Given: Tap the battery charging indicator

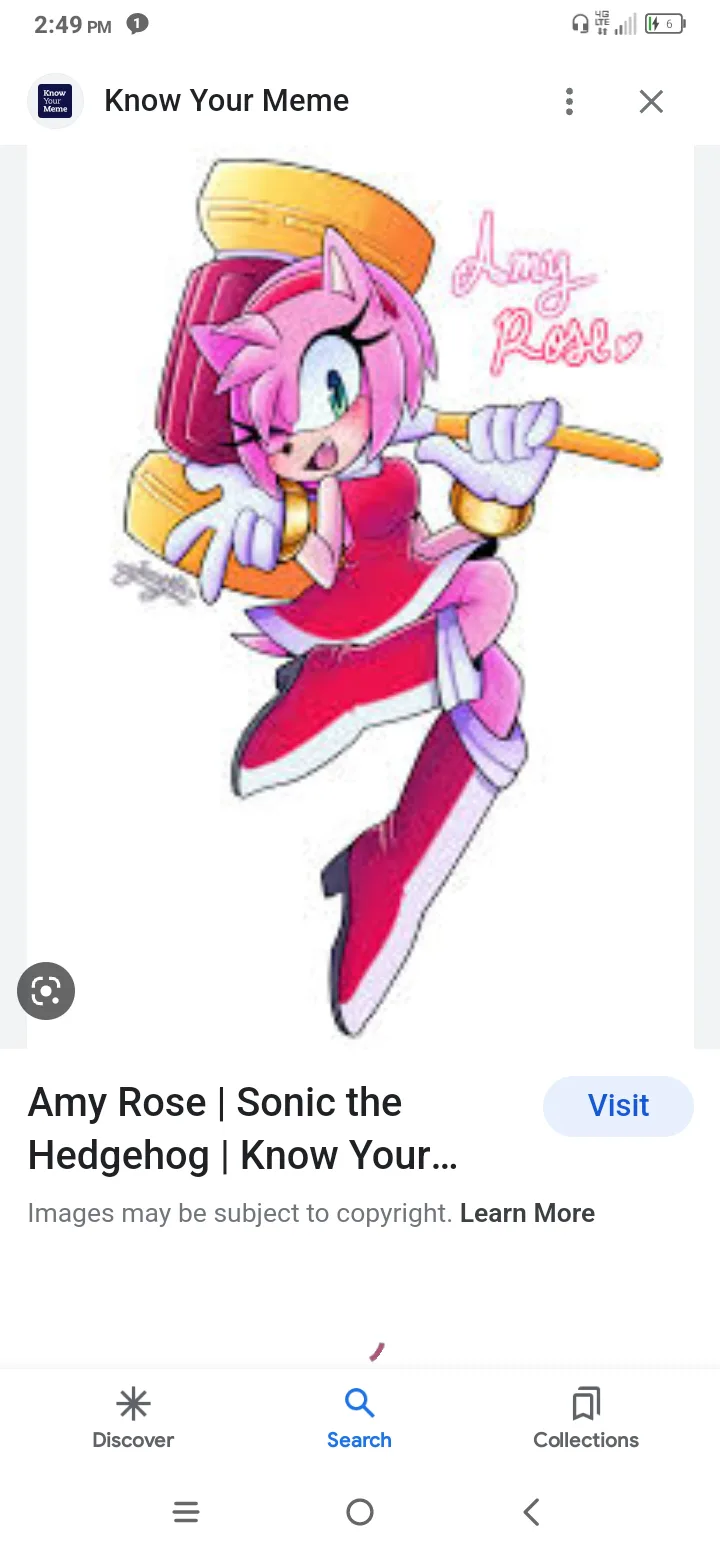Looking at the screenshot, I should tap(665, 24).
